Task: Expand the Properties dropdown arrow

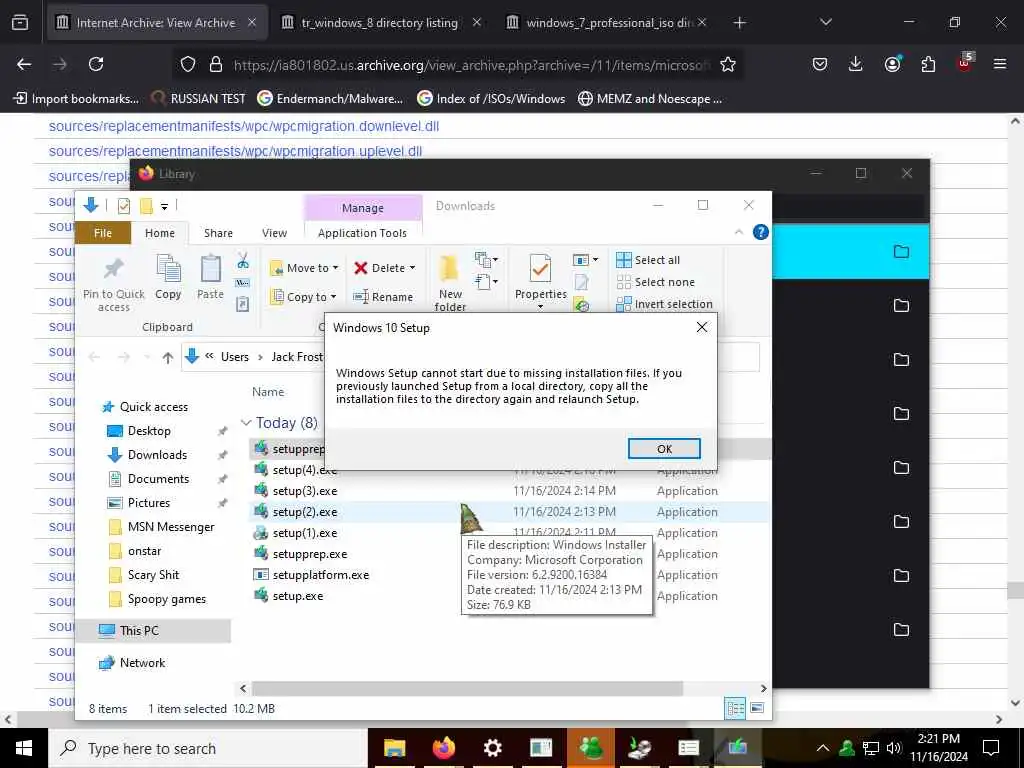Action: coord(540,306)
